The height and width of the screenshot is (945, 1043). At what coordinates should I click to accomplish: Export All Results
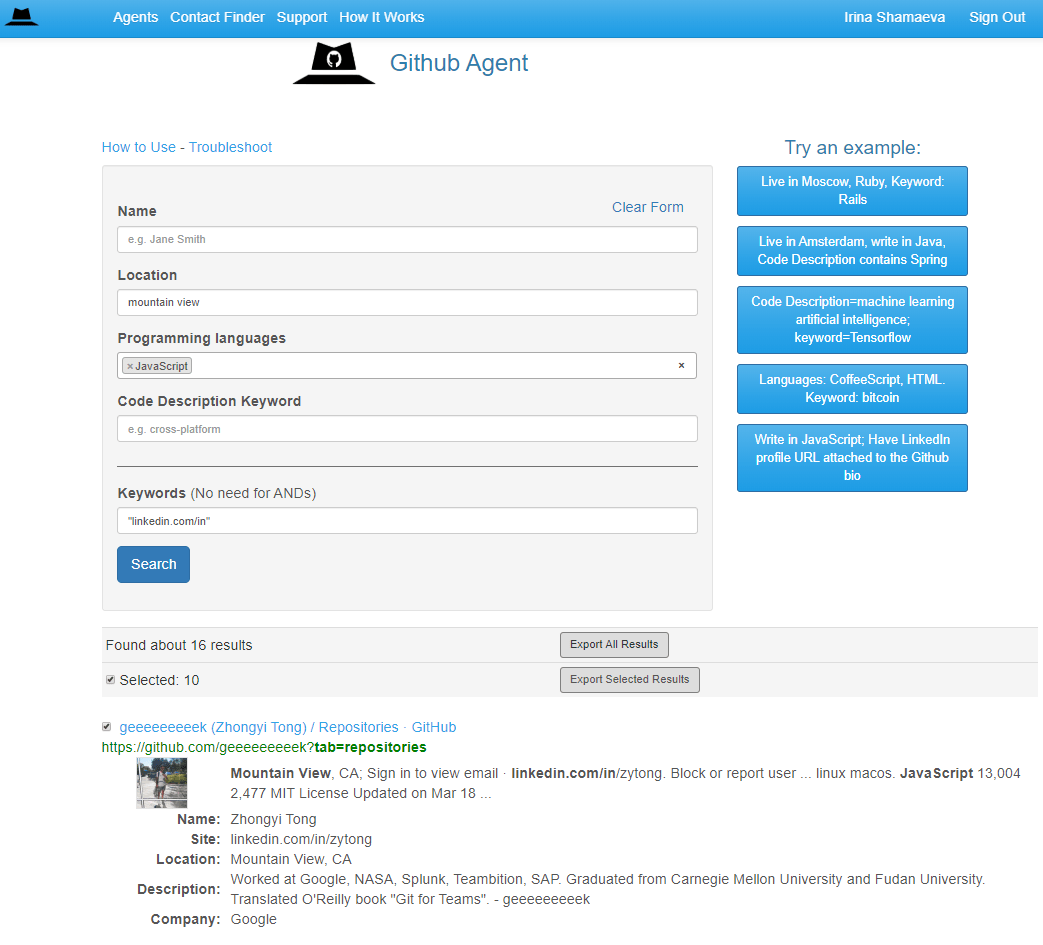(x=614, y=644)
